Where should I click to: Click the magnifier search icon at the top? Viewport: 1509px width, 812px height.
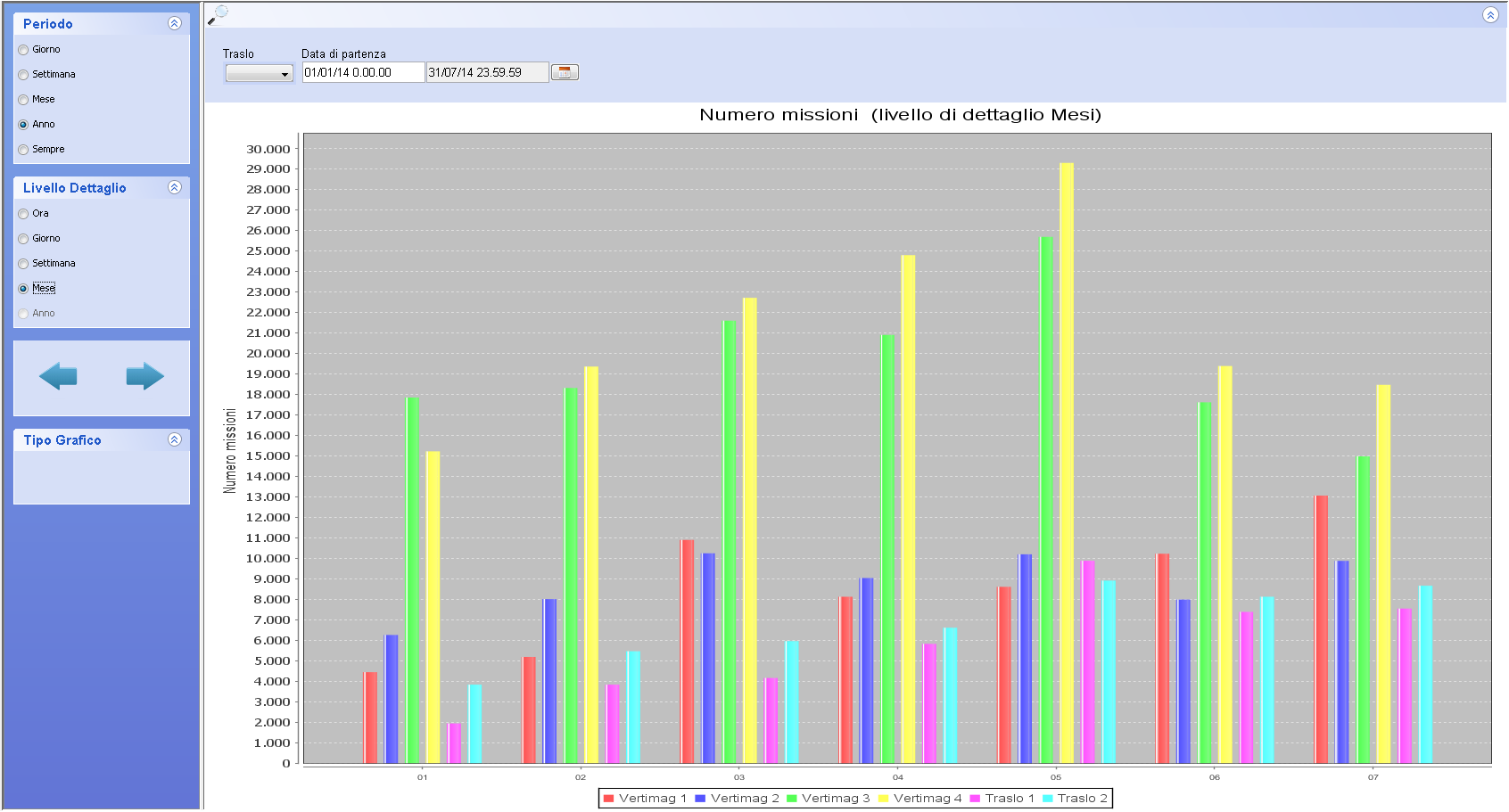click(x=218, y=14)
